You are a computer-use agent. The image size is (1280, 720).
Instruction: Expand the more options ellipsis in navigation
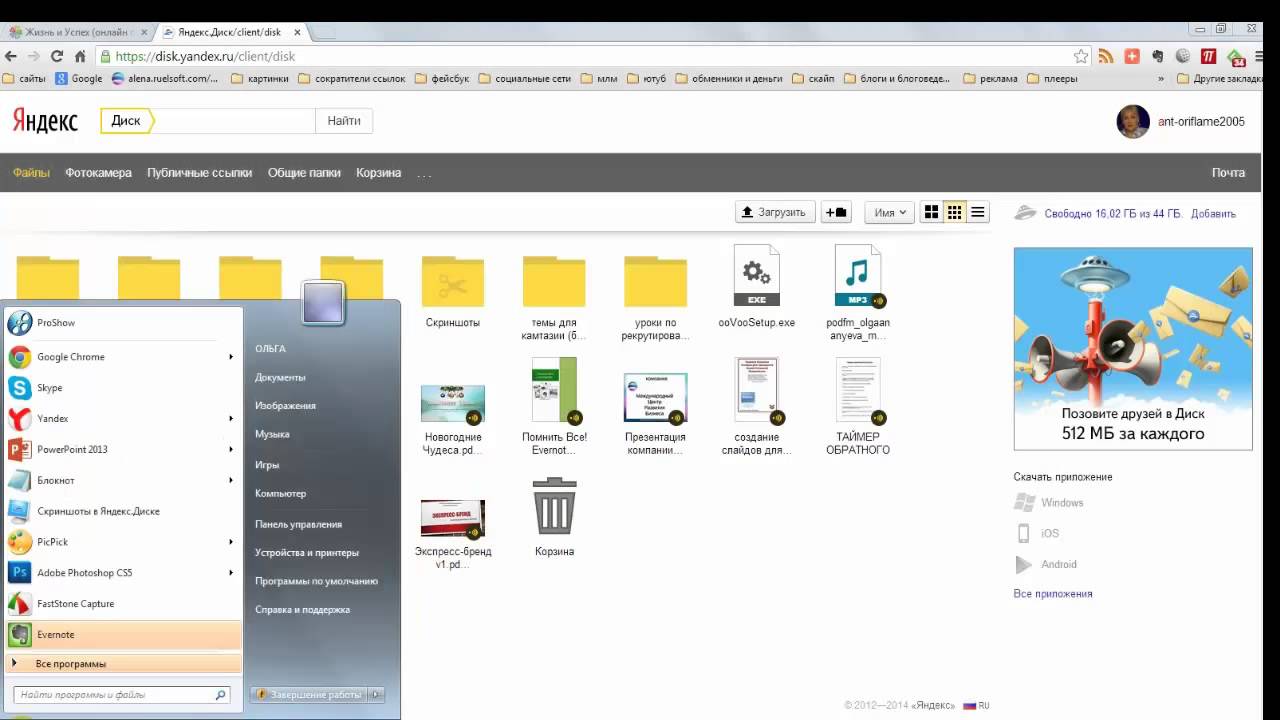pyautogui.click(x=424, y=174)
